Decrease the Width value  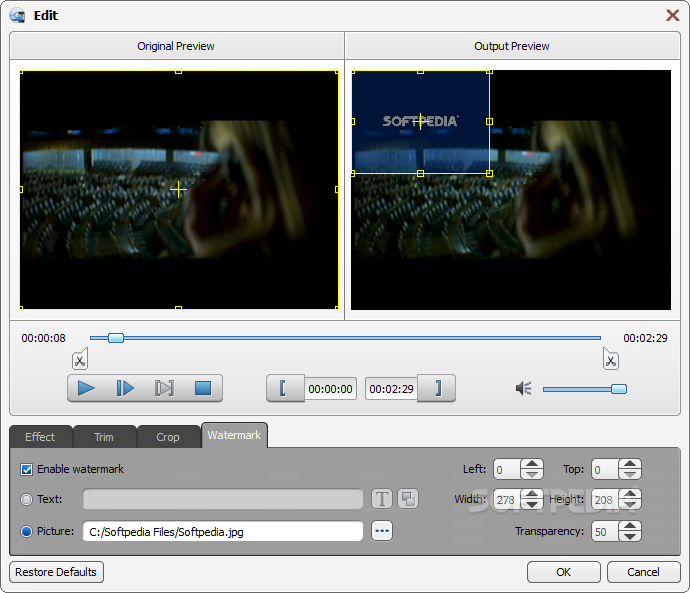(x=532, y=504)
